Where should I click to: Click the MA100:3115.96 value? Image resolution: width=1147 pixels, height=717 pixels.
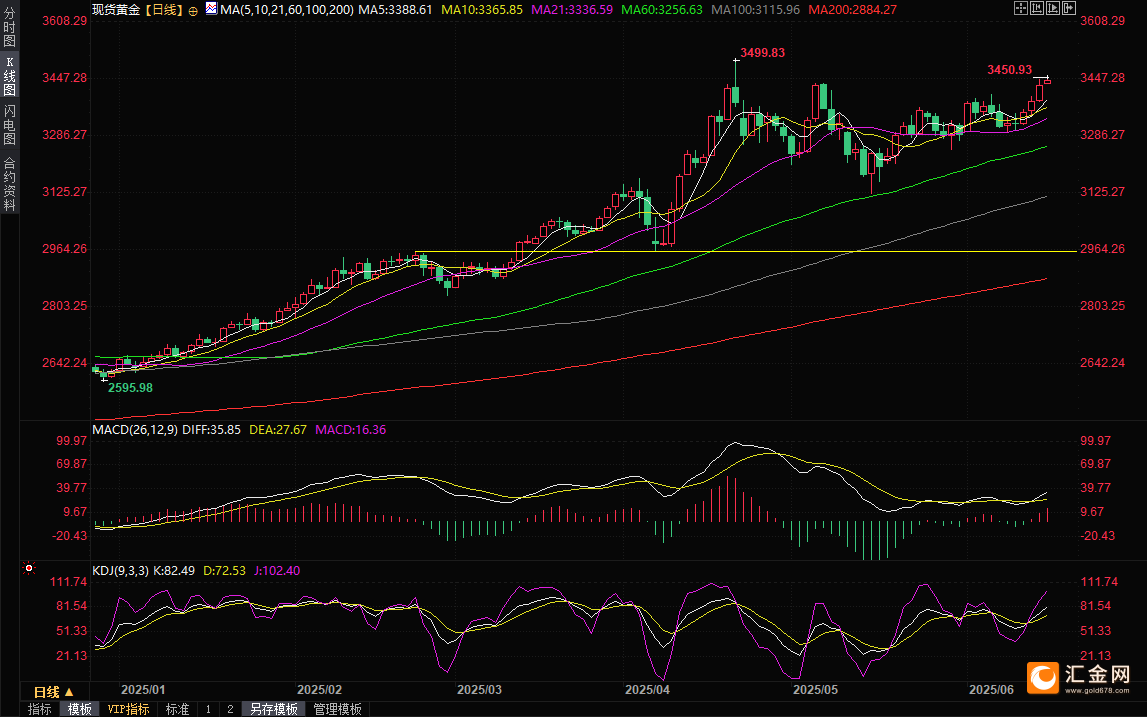click(x=755, y=10)
